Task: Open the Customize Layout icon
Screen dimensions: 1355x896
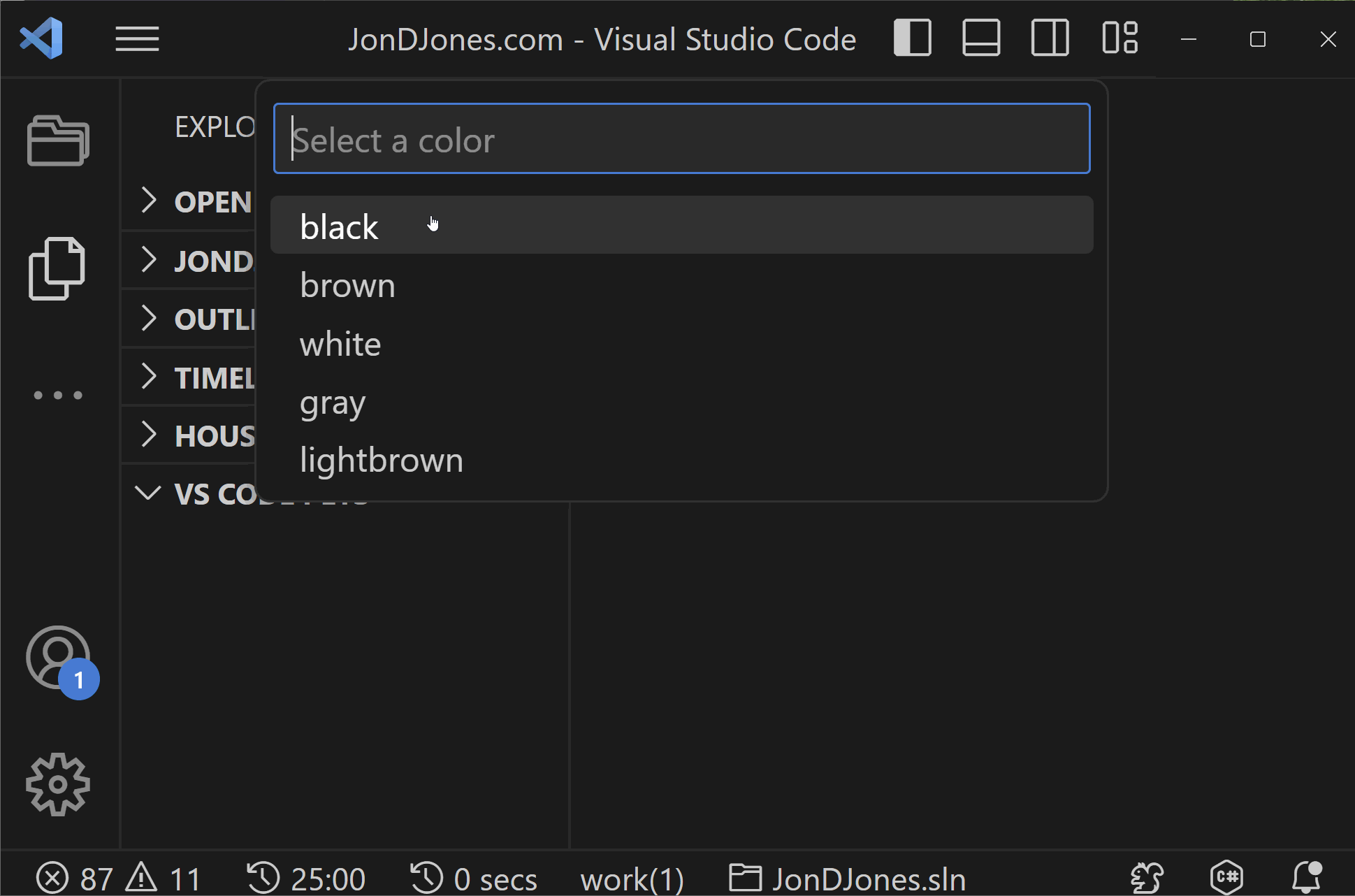Action: pyautogui.click(x=1119, y=38)
